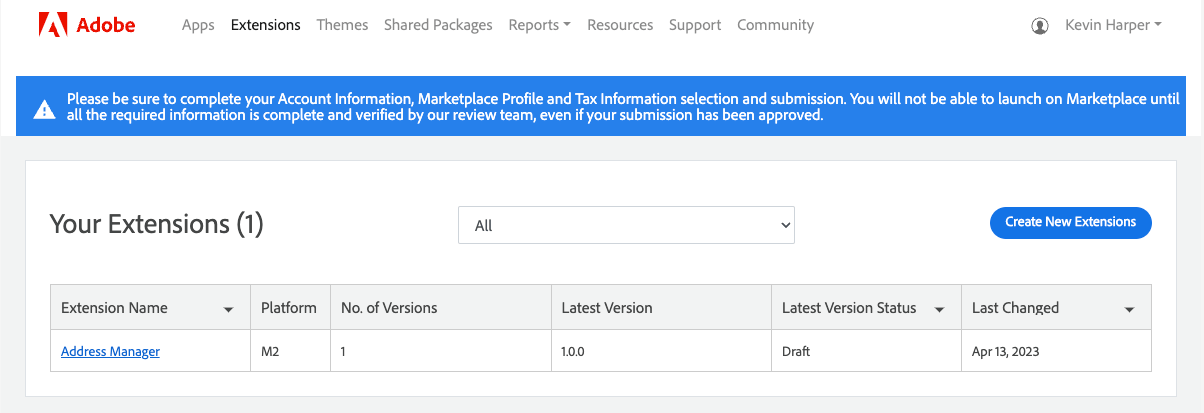The width and height of the screenshot is (1204, 413).
Task: Click the number of versions cell '1'
Action: [x=441, y=351]
